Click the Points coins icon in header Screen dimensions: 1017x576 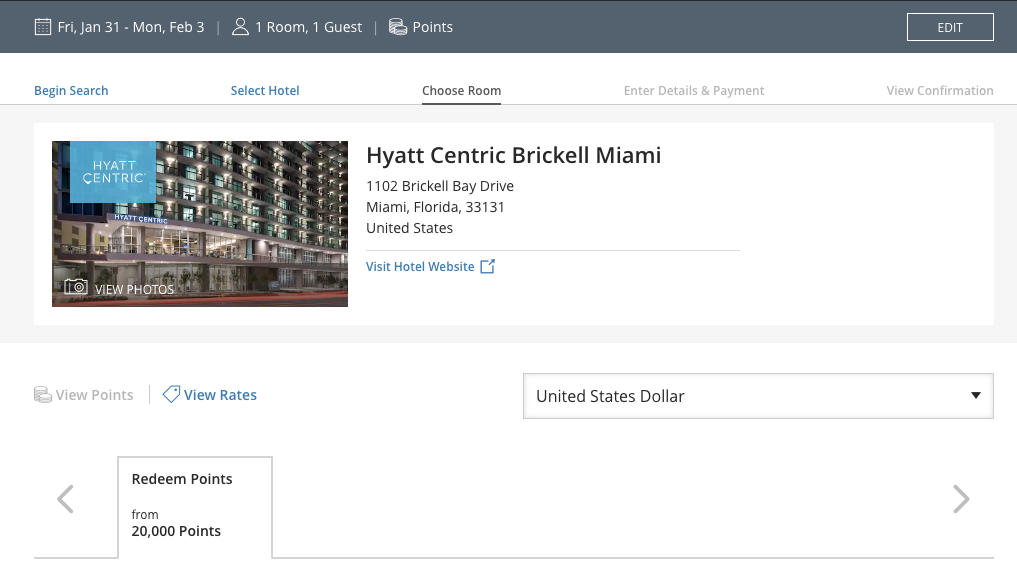[397, 27]
